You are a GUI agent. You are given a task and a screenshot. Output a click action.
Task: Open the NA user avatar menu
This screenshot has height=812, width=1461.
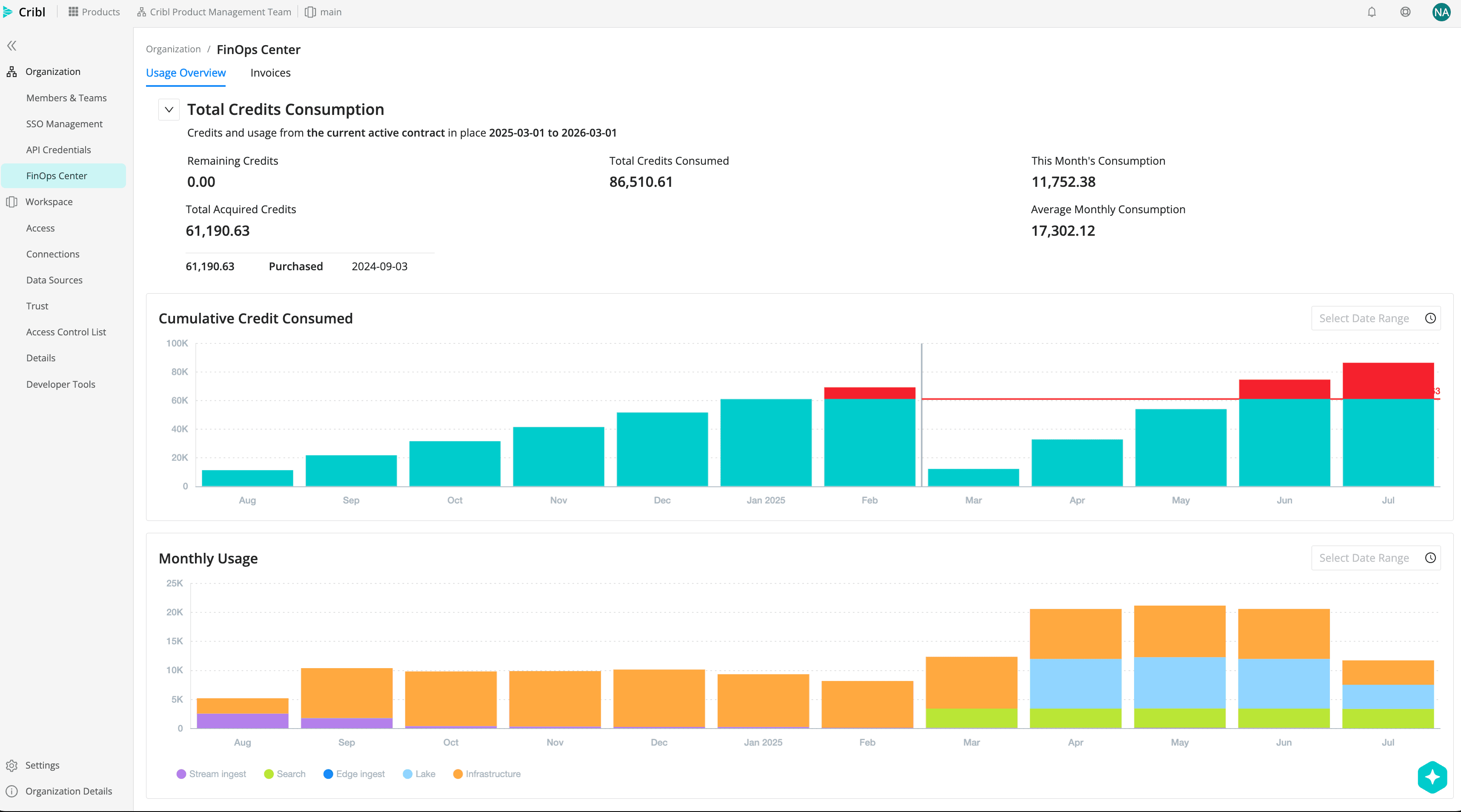tap(1441, 12)
